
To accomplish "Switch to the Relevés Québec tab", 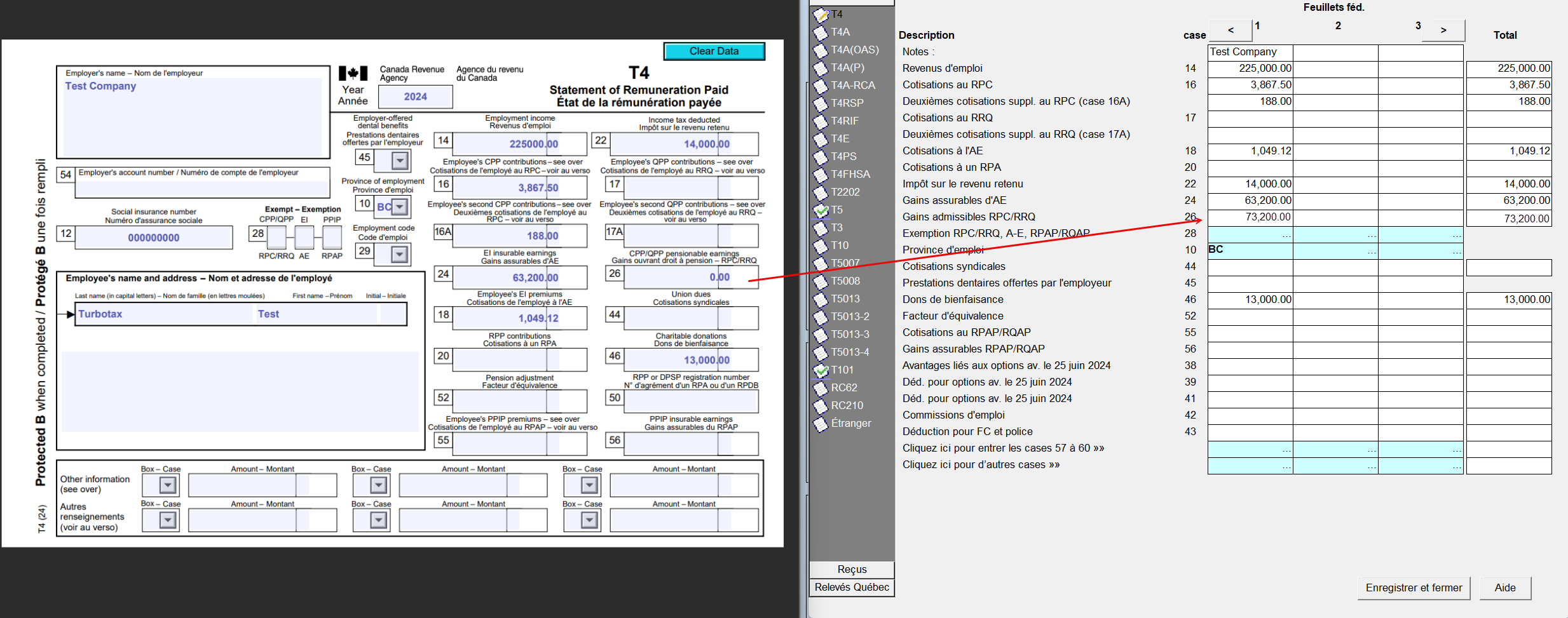I will point(852,588).
